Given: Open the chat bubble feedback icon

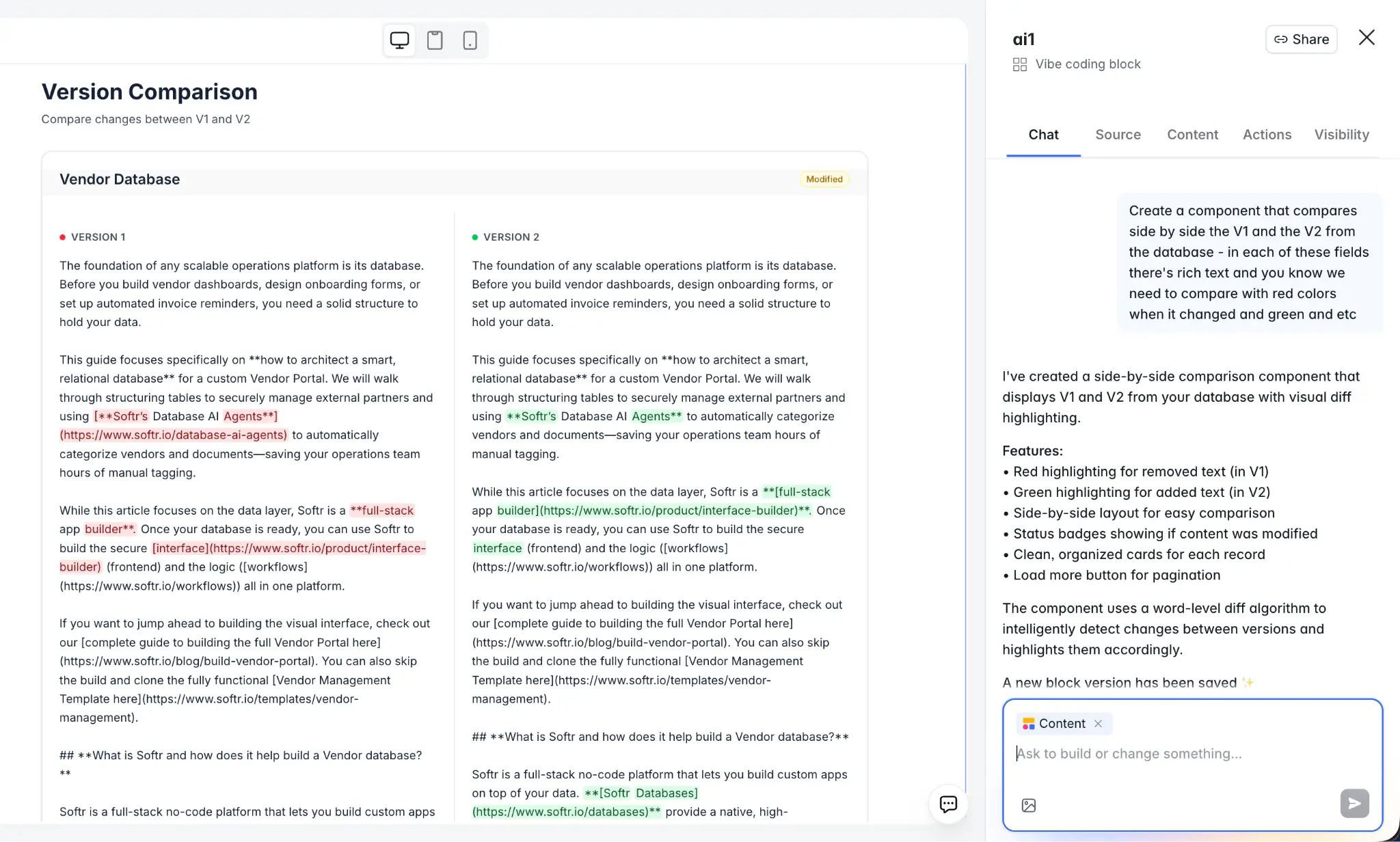Looking at the screenshot, I should click(x=948, y=804).
